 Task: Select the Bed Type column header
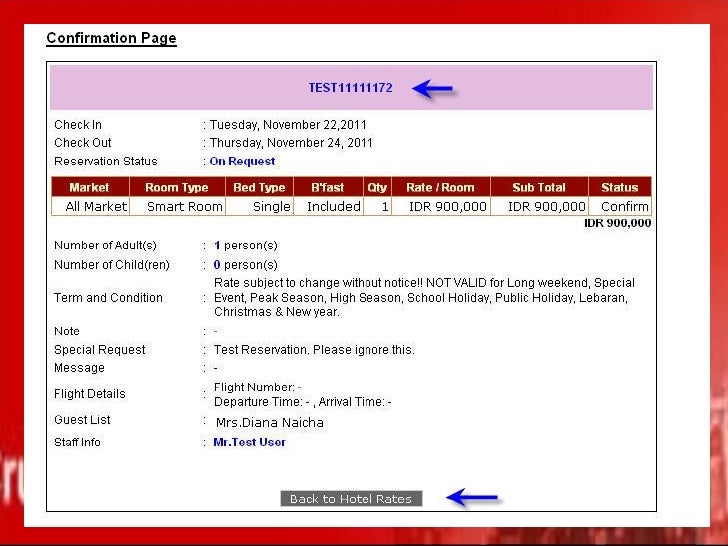(x=259, y=187)
